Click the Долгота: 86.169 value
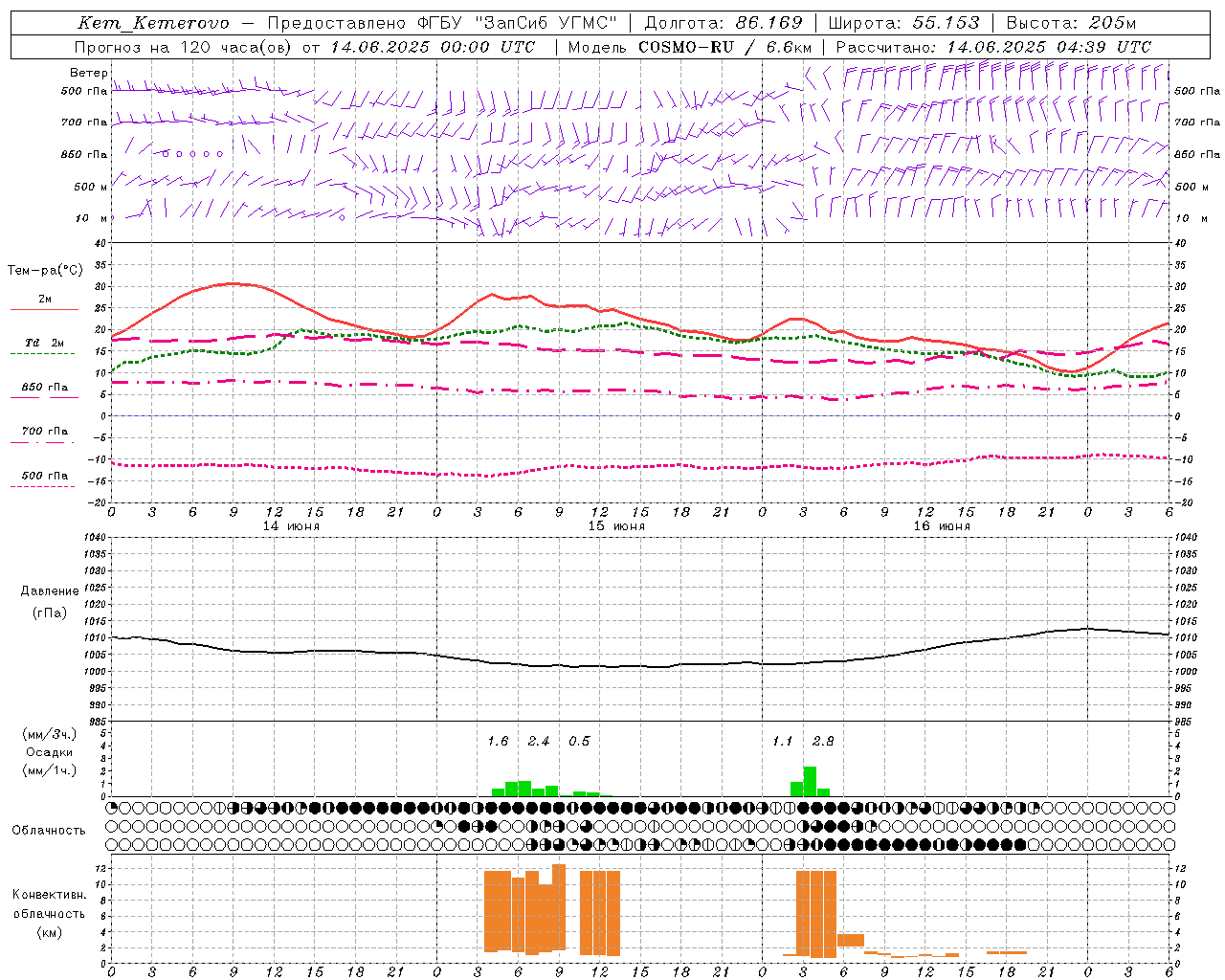This screenshot has height=980, width=1225. [724, 23]
